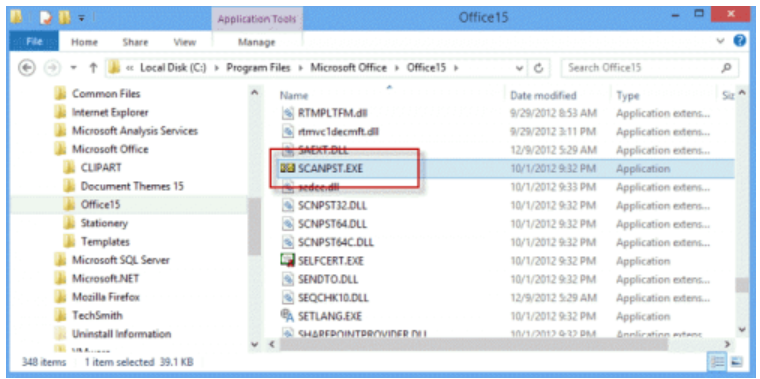This screenshot has height=379, width=760.
Task: Open Explorer Help question mark
Action: tap(740, 41)
